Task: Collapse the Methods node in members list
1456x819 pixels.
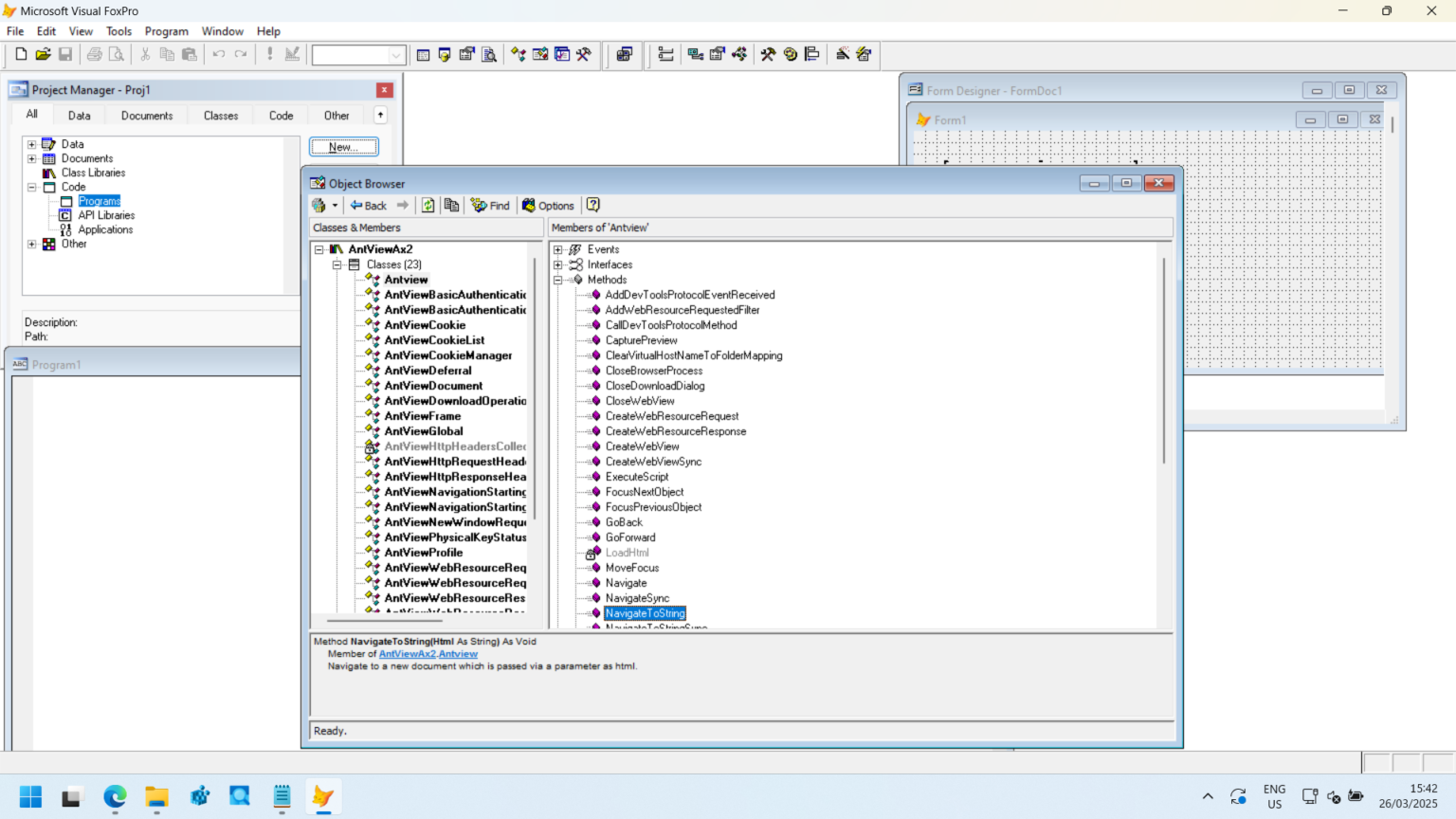Action: (558, 280)
